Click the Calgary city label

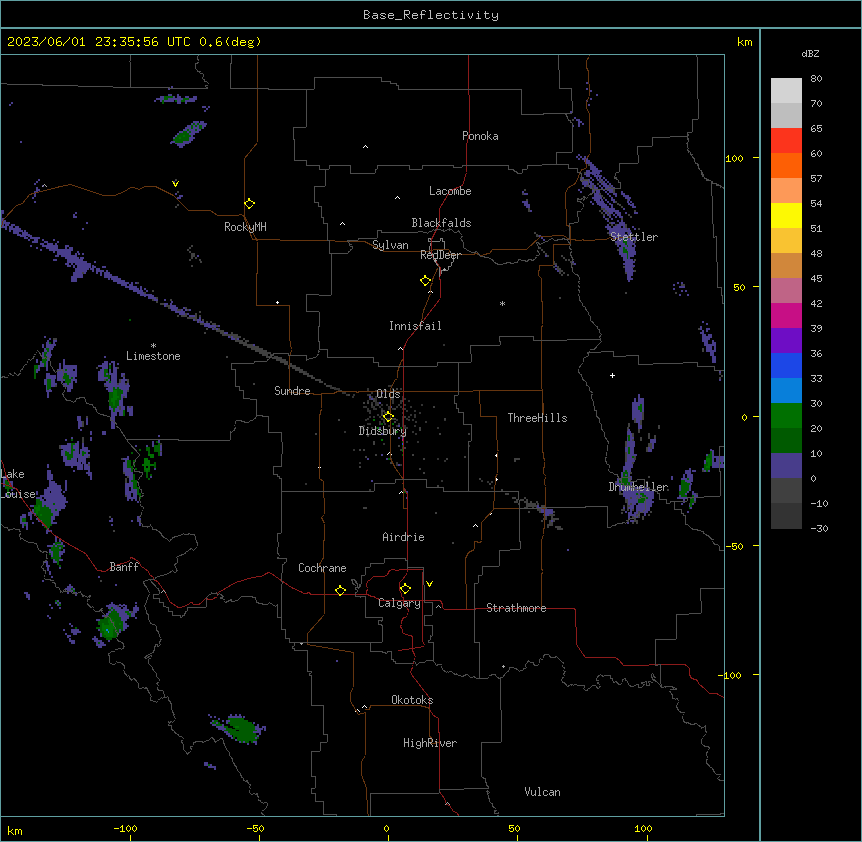point(399,603)
